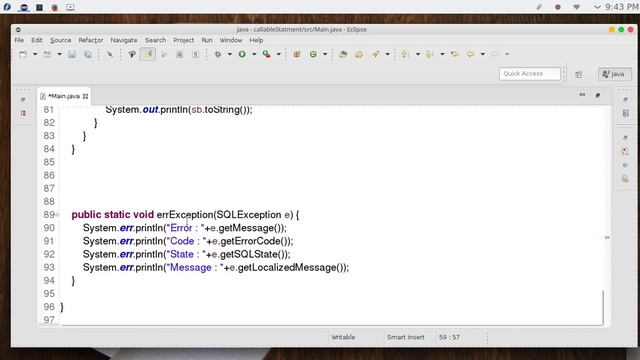Toggle Show Whitespace Characters toolbar icon
640x360 pixels.
coord(196,54)
